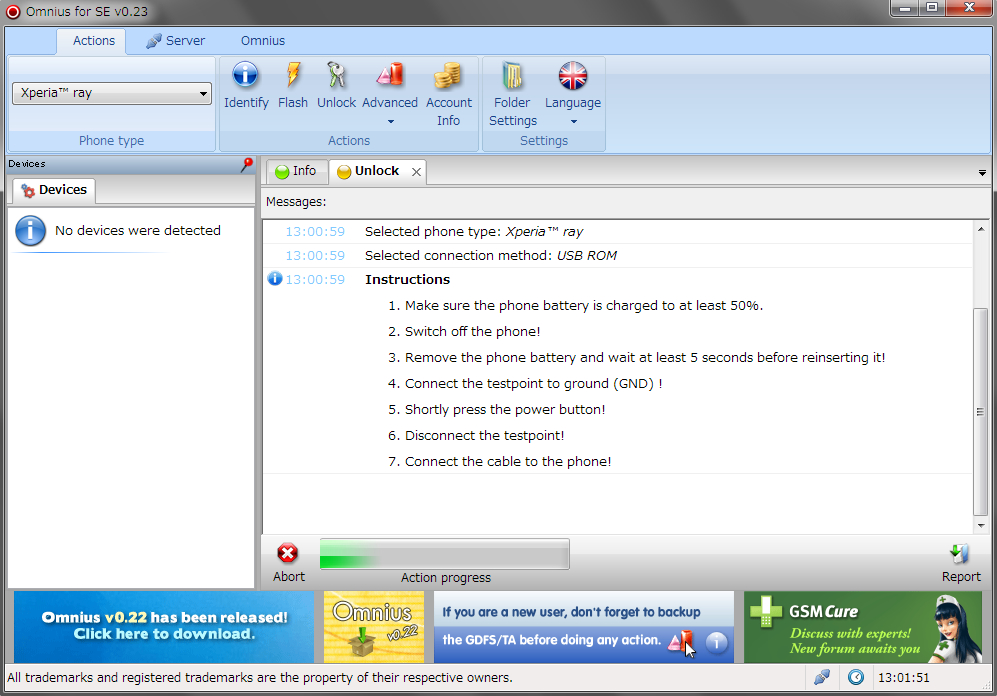Click the 'Disconnect the testpoint!' instruction

click(x=485, y=435)
